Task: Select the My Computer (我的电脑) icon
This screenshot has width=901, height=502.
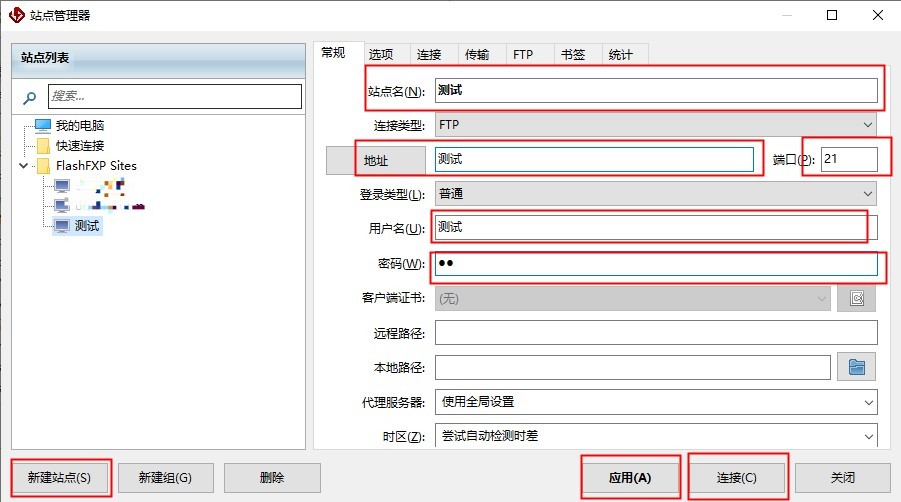Action: pos(43,125)
